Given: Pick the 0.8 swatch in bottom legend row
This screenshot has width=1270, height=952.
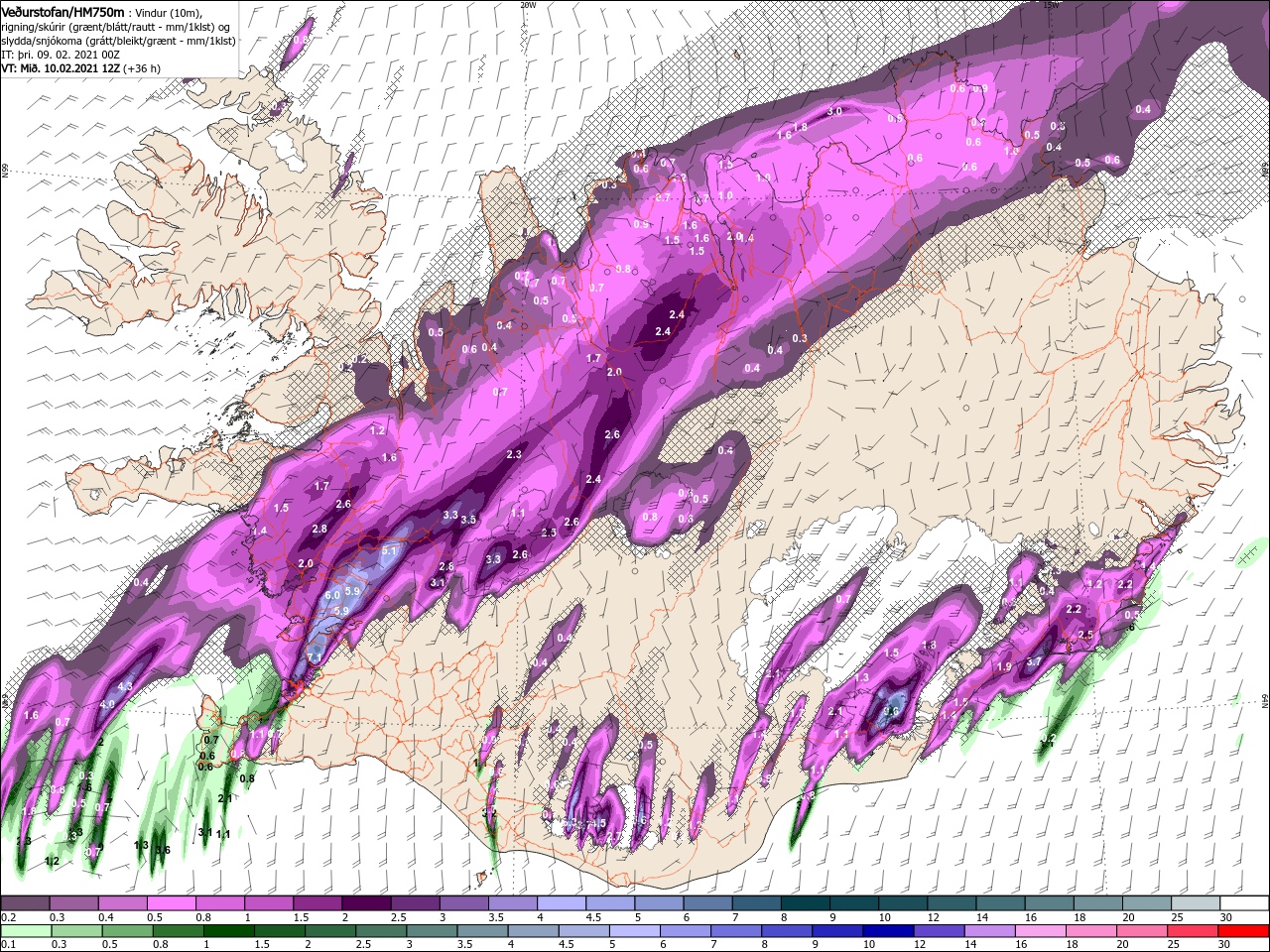Looking at the screenshot, I should click(178, 931).
